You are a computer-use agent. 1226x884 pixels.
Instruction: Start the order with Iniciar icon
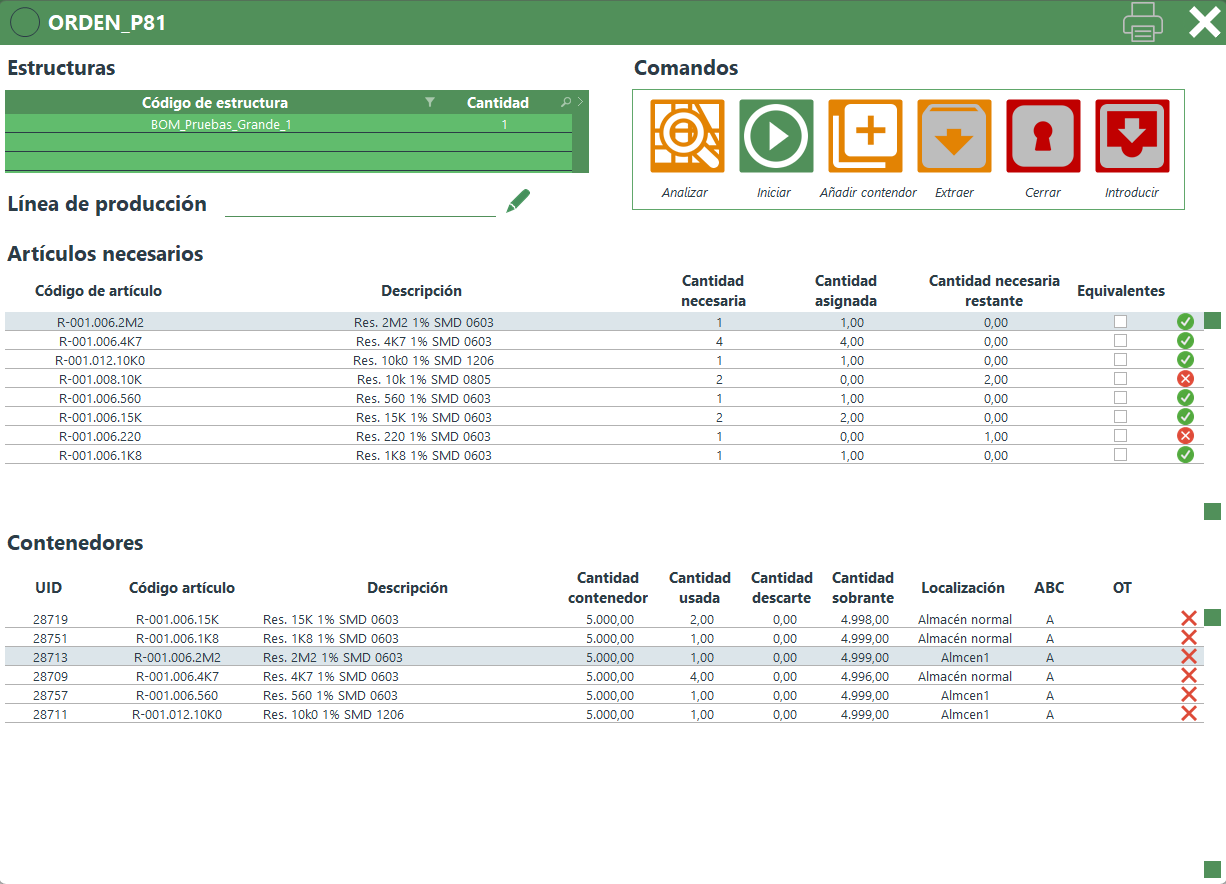[775, 136]
